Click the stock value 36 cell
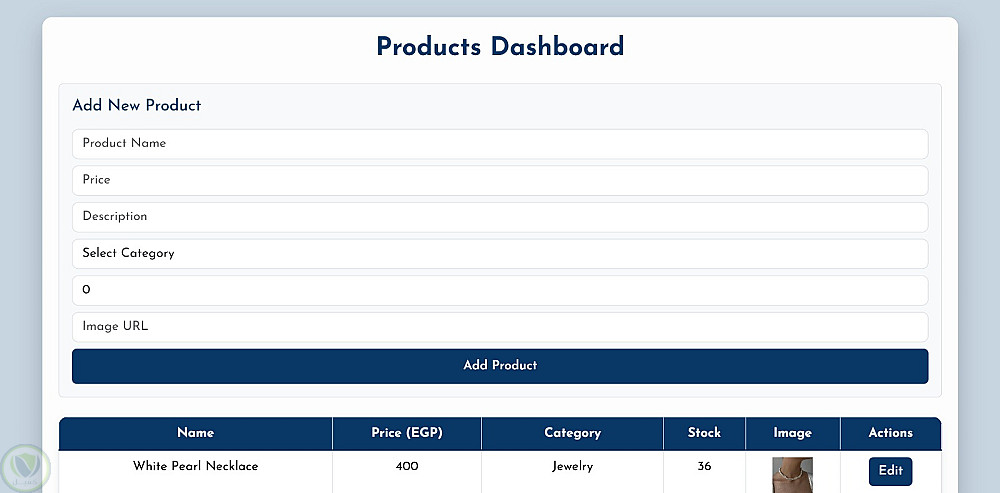Screen dimensions: 1000x493 coord(704,467)
